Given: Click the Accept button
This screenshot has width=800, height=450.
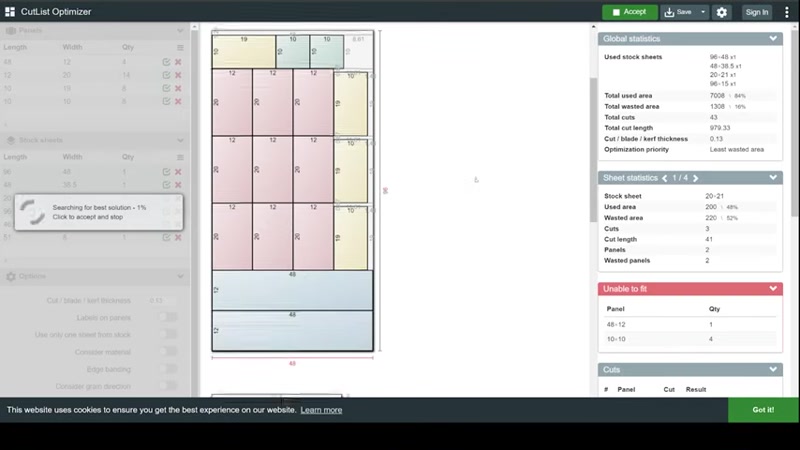Looking at the screenshot, I should [x=629, y=12].
